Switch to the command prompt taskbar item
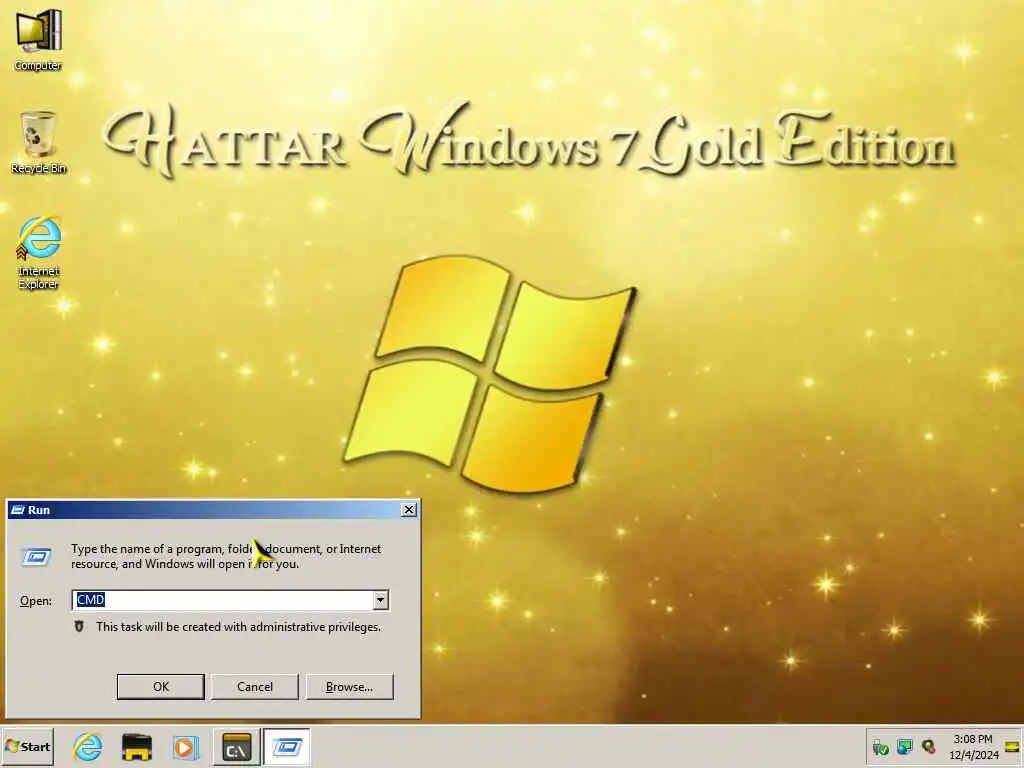1024x768 pixels. 236,746
